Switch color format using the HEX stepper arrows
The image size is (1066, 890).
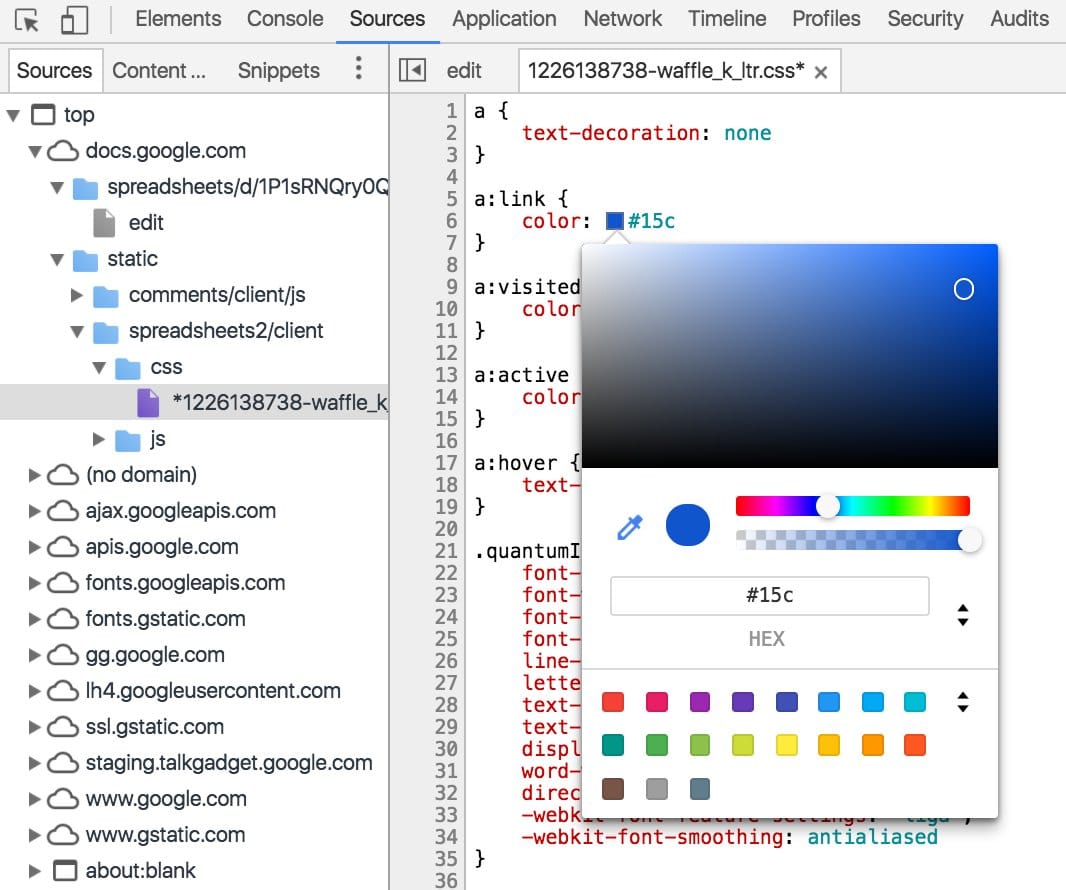click(962, 615)
